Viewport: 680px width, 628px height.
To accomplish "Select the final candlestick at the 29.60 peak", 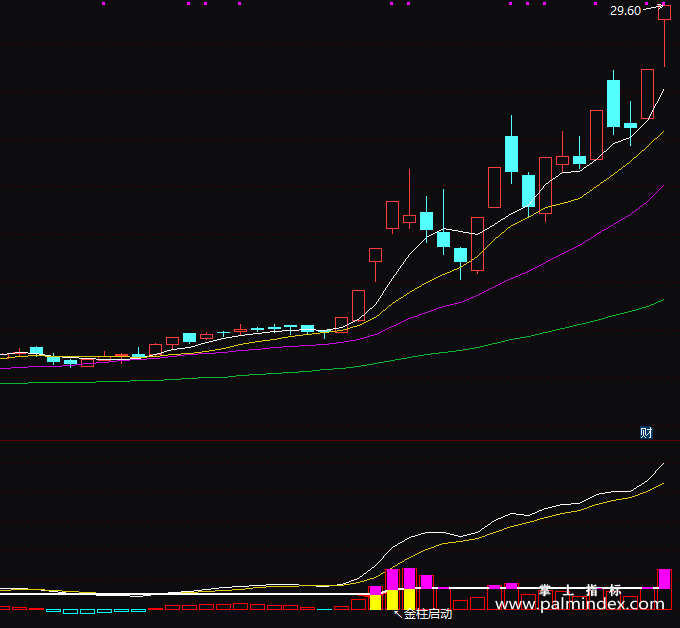I will point(664,36).
